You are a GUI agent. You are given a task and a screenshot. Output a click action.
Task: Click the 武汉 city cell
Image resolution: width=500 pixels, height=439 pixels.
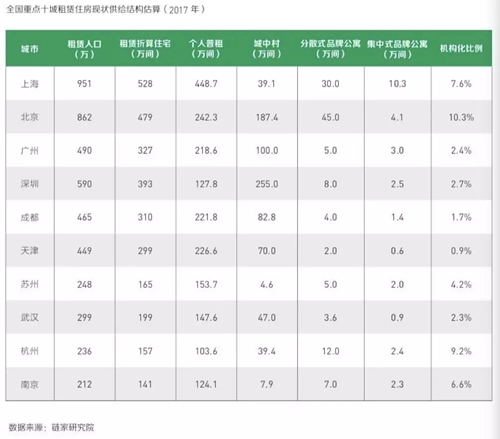(x=30, y=318)
